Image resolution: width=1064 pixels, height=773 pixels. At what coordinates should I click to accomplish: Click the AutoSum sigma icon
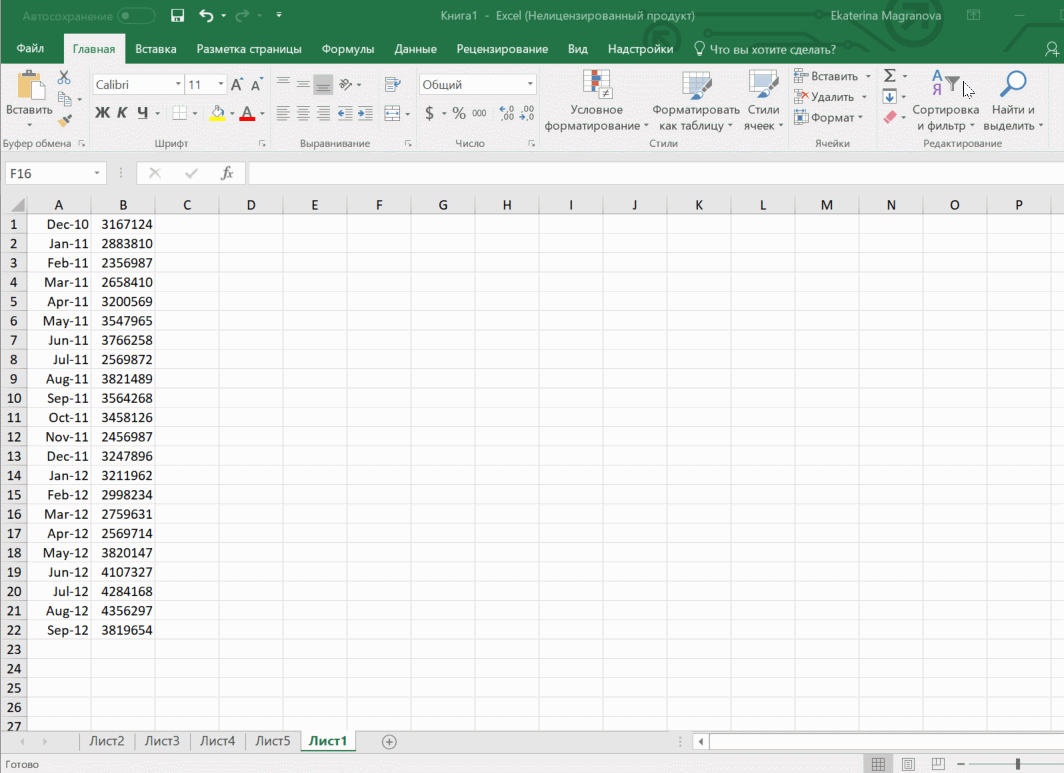coord(889,76)
